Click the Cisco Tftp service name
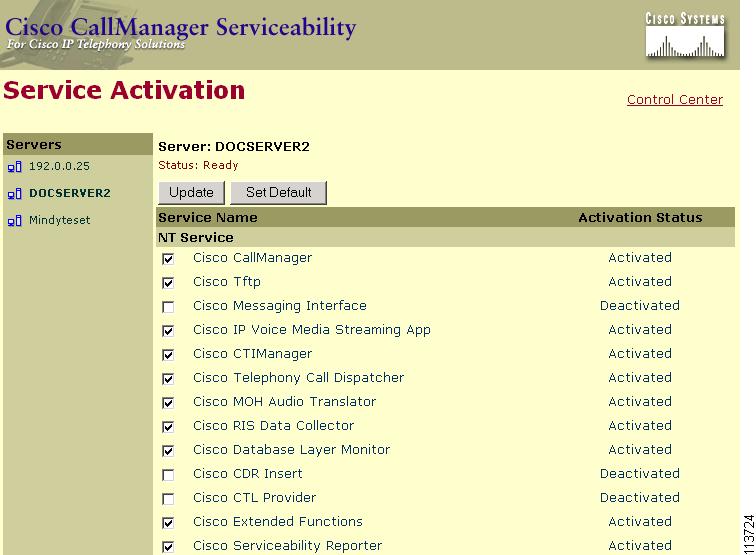This screenshot has height=555, width=756. [x=227, y=282]
